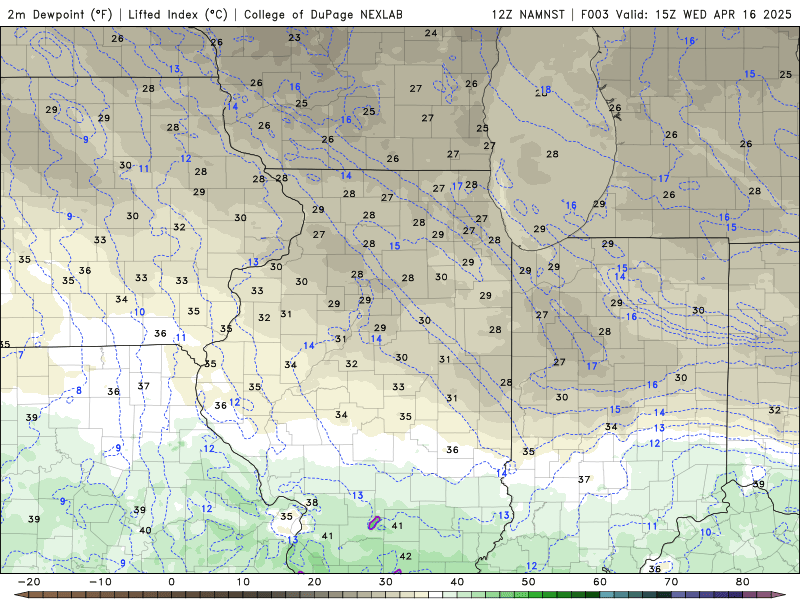Click the blue 18 lifted index label
The height and width of the screenshot is (600, 800).
[x=545, y=90]
